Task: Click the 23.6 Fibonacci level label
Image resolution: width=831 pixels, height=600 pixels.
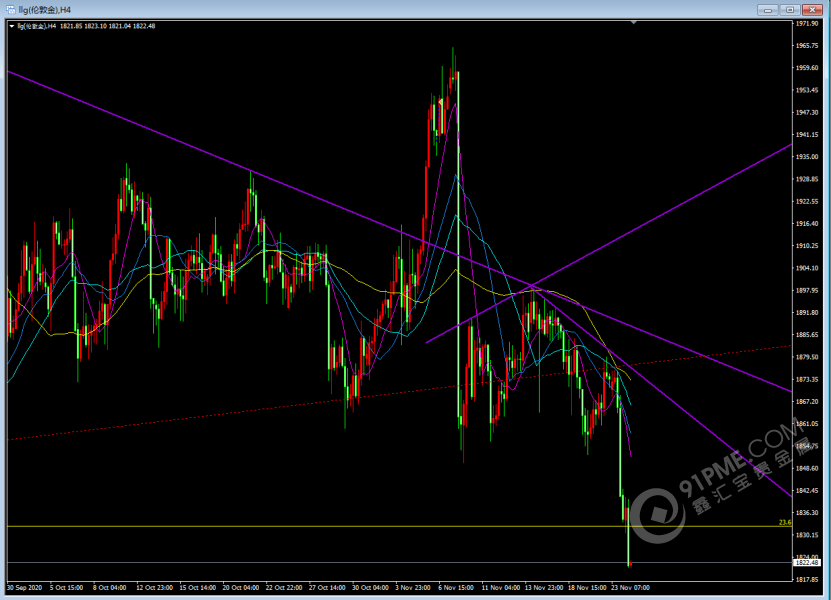Action: click(x=784, y=522)
